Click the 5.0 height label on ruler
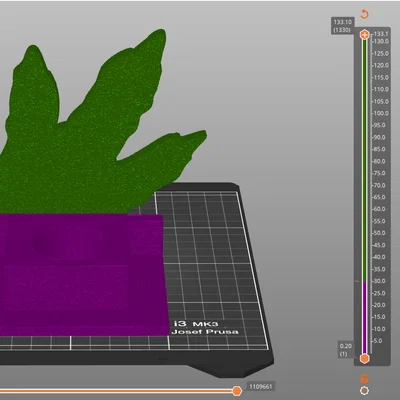 click(378, 341)
